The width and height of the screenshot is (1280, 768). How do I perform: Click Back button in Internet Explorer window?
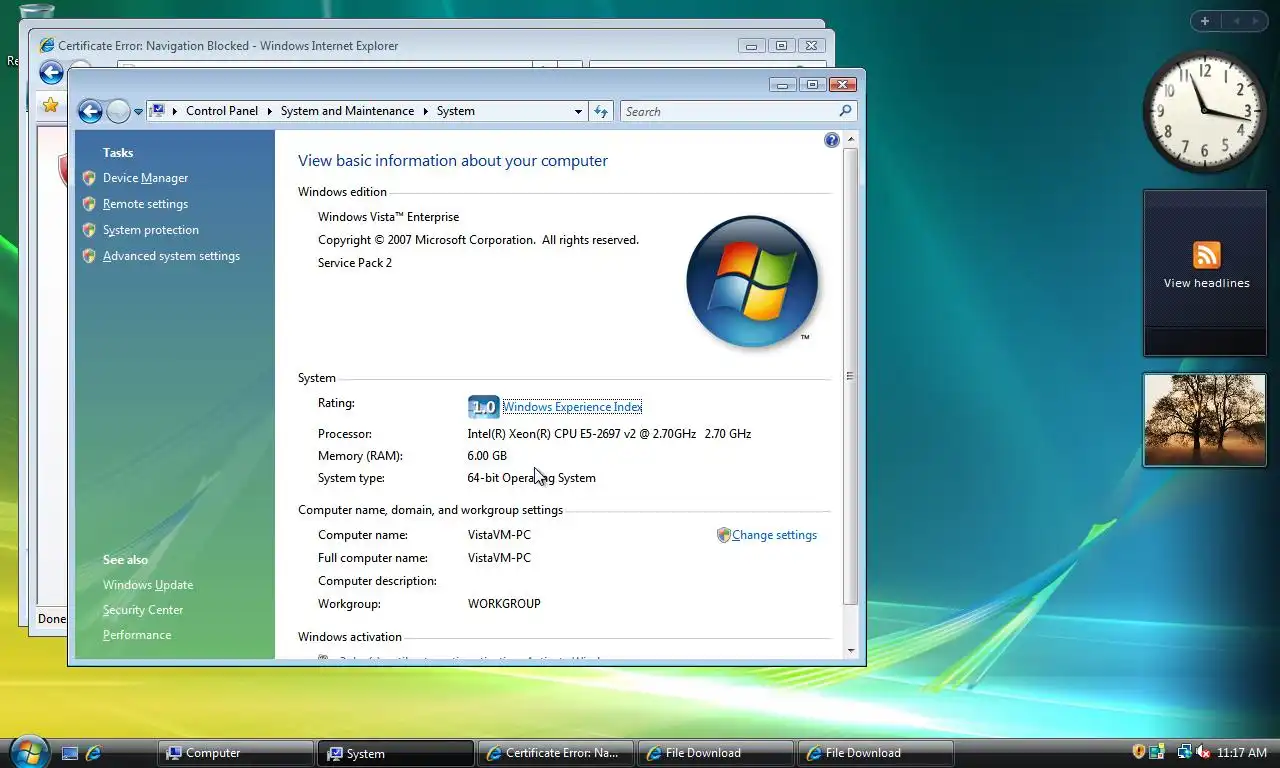51,72
